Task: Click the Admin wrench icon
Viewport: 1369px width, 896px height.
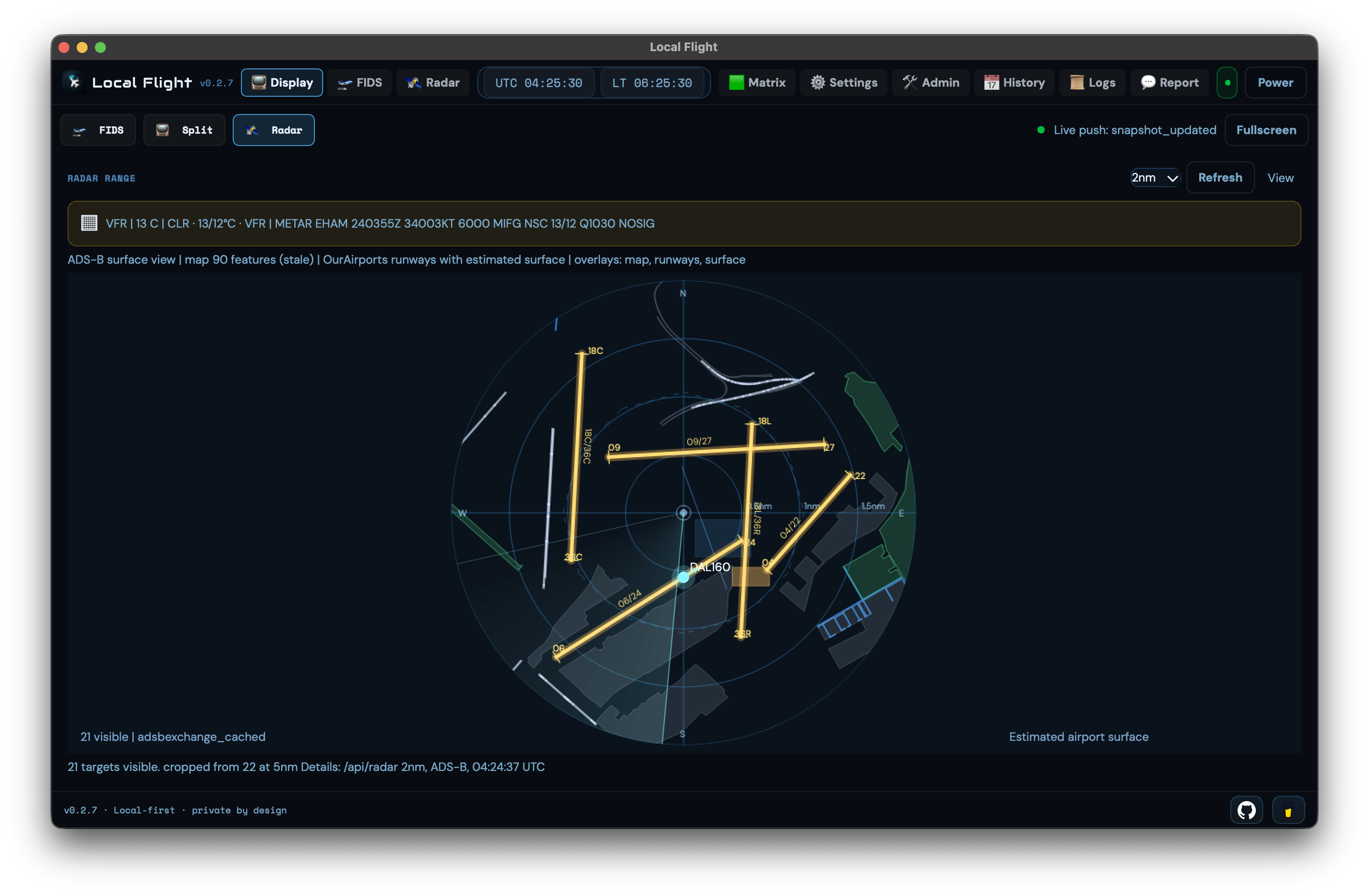Action: 910,83
